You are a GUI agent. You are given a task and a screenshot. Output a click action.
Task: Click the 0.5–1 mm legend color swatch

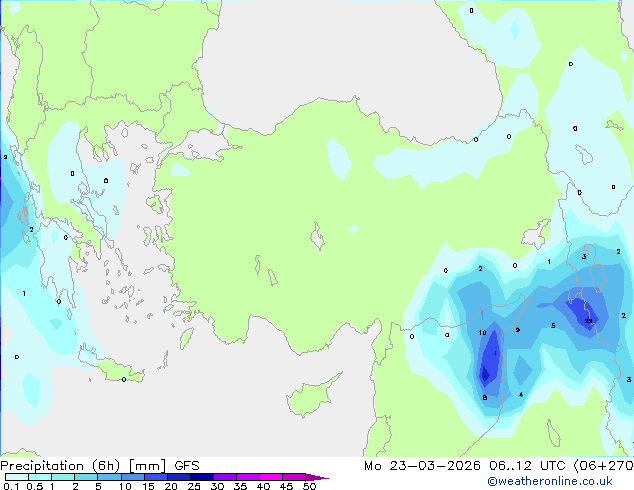coord(40,477)
